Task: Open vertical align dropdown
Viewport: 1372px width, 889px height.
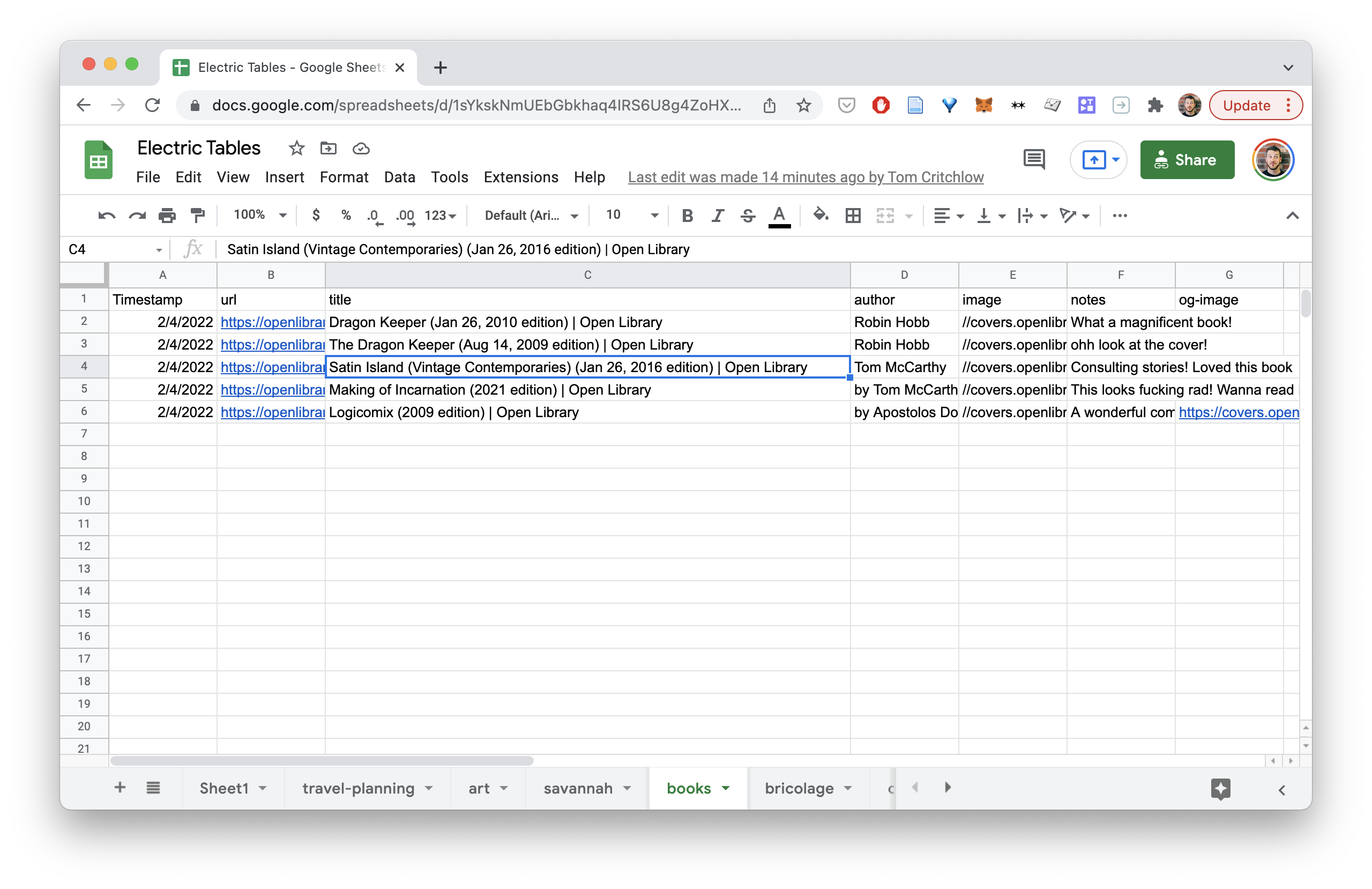Action: tap(991, 216)
